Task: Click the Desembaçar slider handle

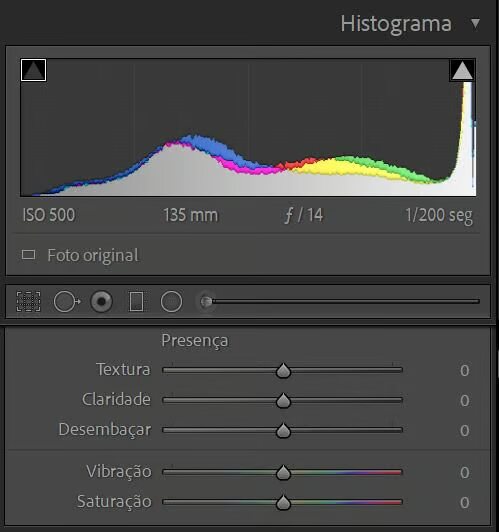Action: [283, 430]
